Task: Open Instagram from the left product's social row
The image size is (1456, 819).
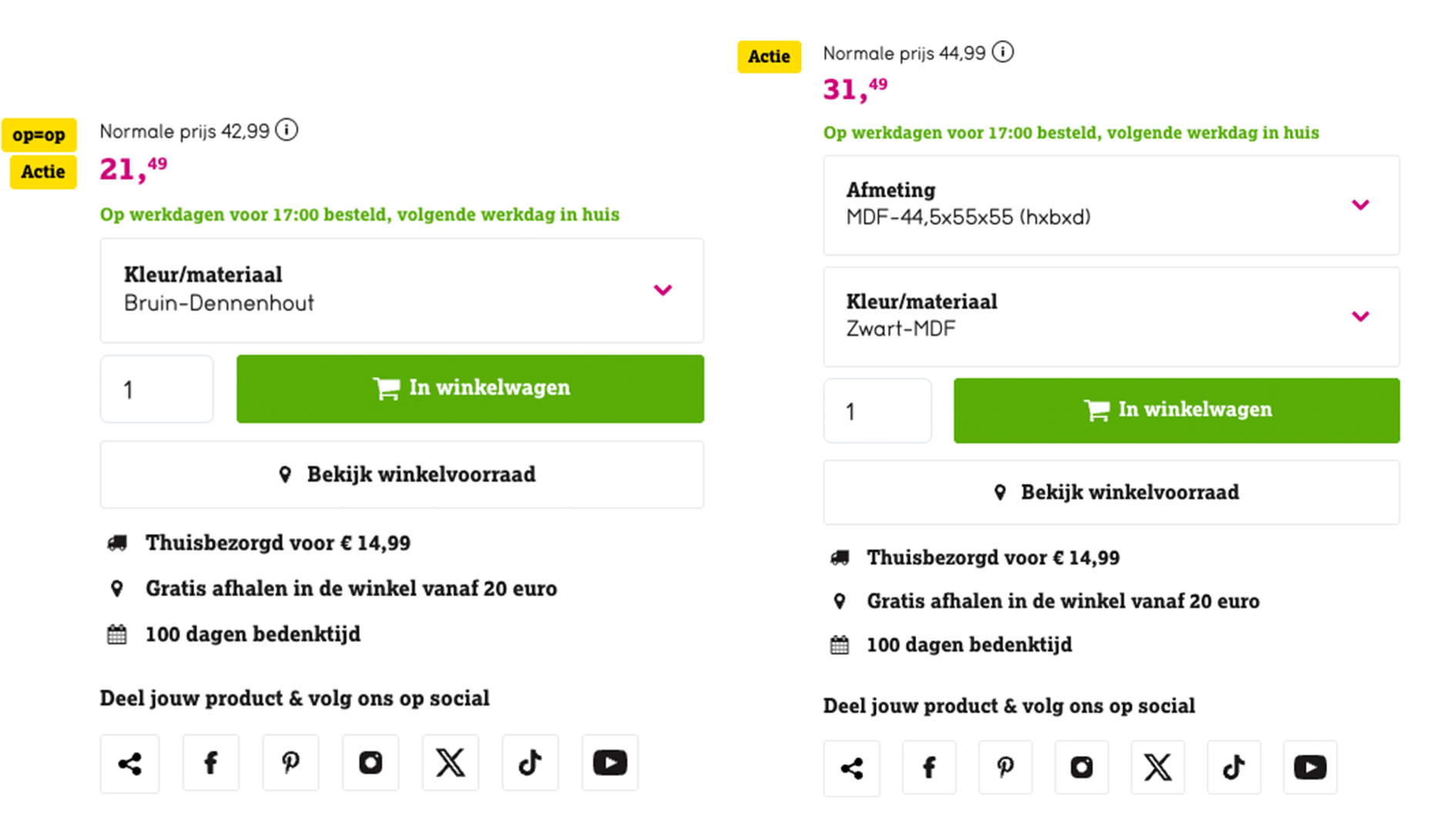Action: (x=371, y=764)
